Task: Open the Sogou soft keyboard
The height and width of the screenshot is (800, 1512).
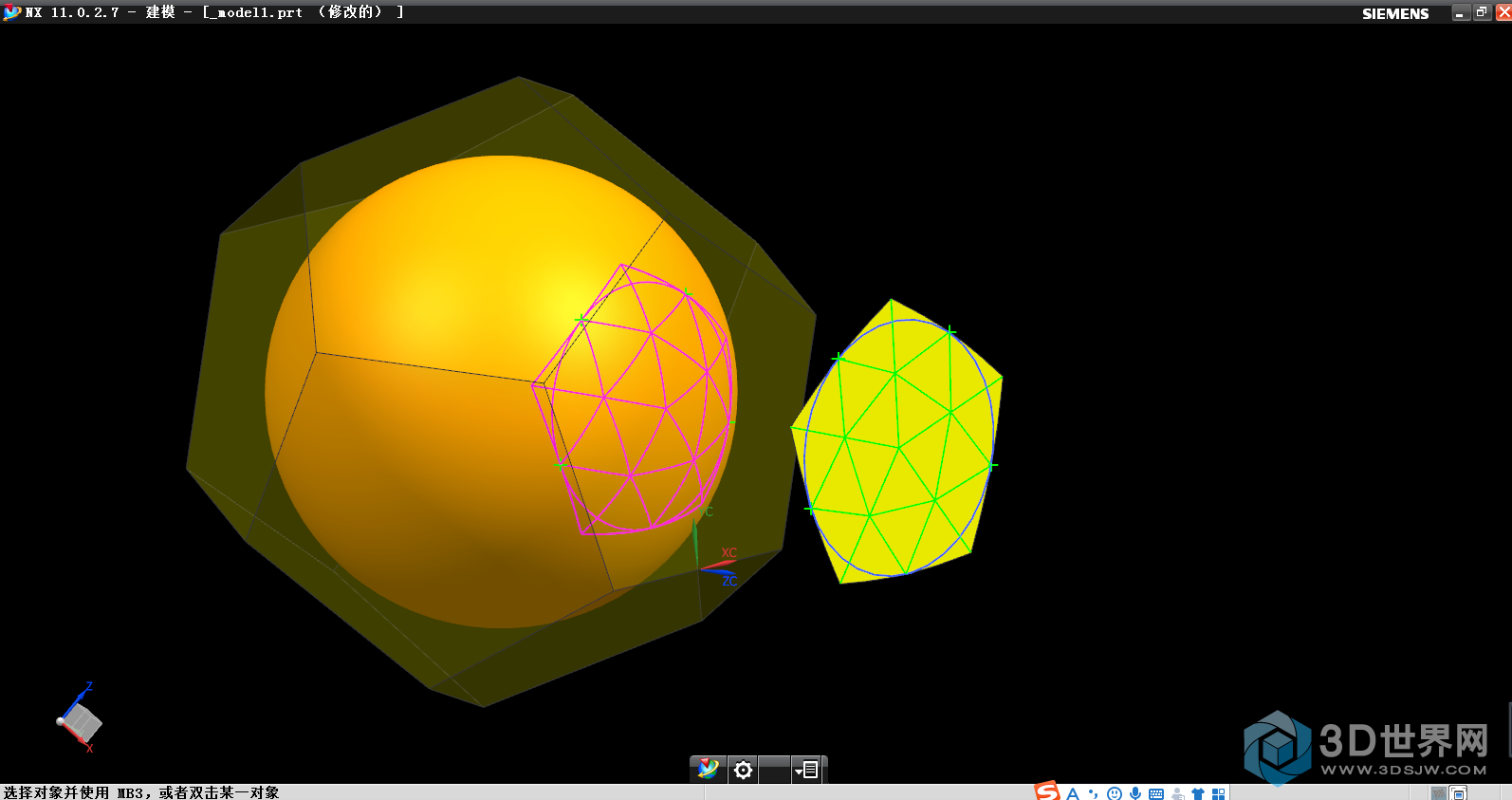Action: [x=1156, y=793]
